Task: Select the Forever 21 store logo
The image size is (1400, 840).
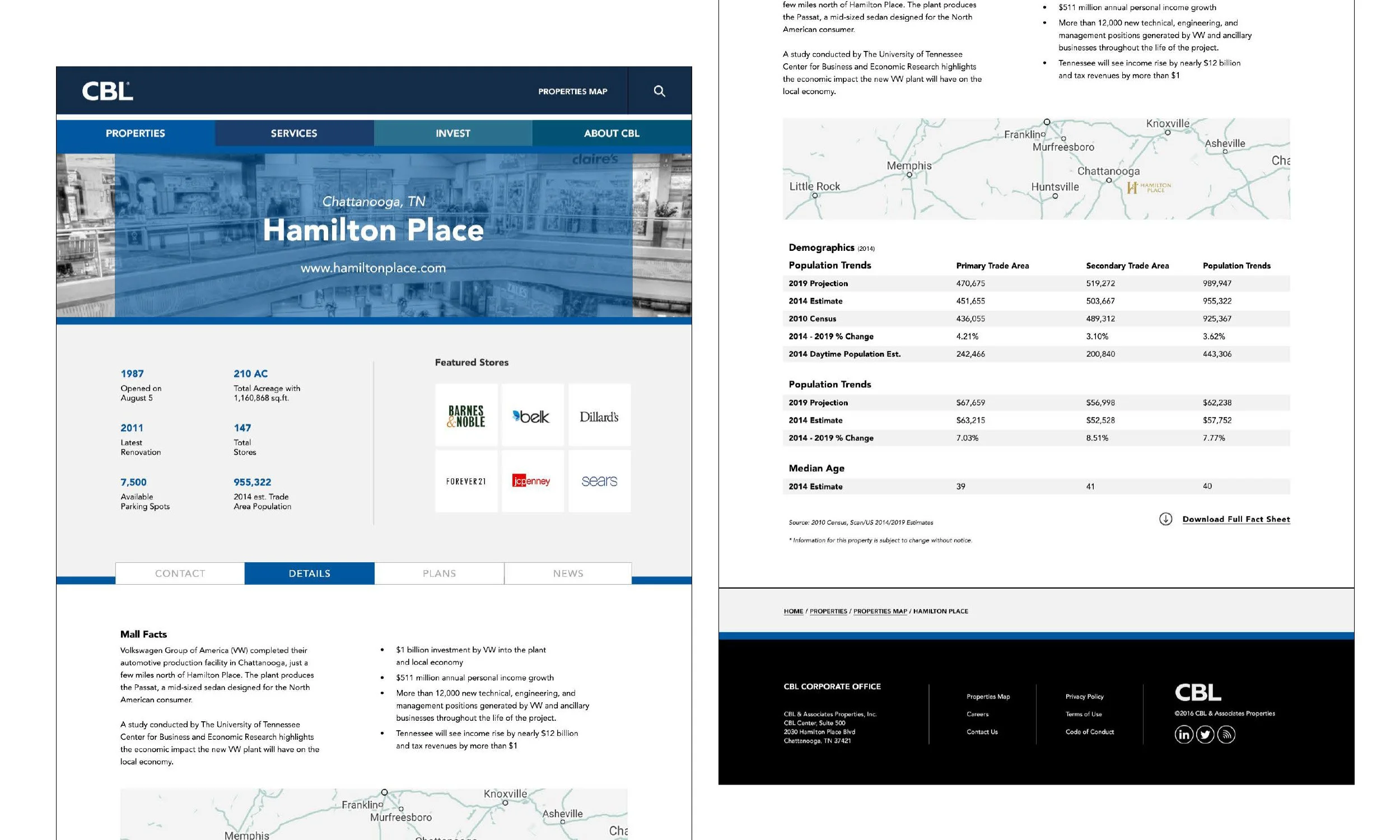Action: click(466, 481)
